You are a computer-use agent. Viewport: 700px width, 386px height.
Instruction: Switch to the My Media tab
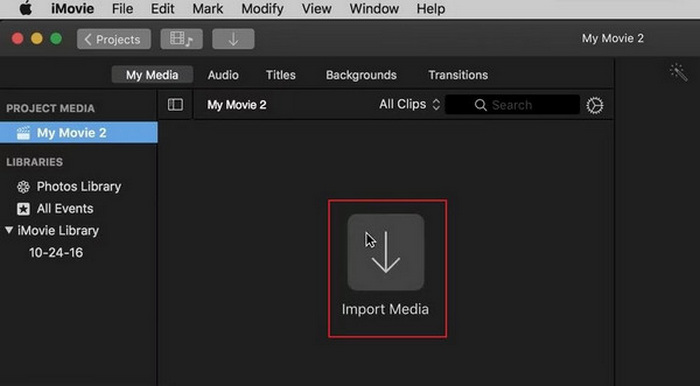point(152,75)
